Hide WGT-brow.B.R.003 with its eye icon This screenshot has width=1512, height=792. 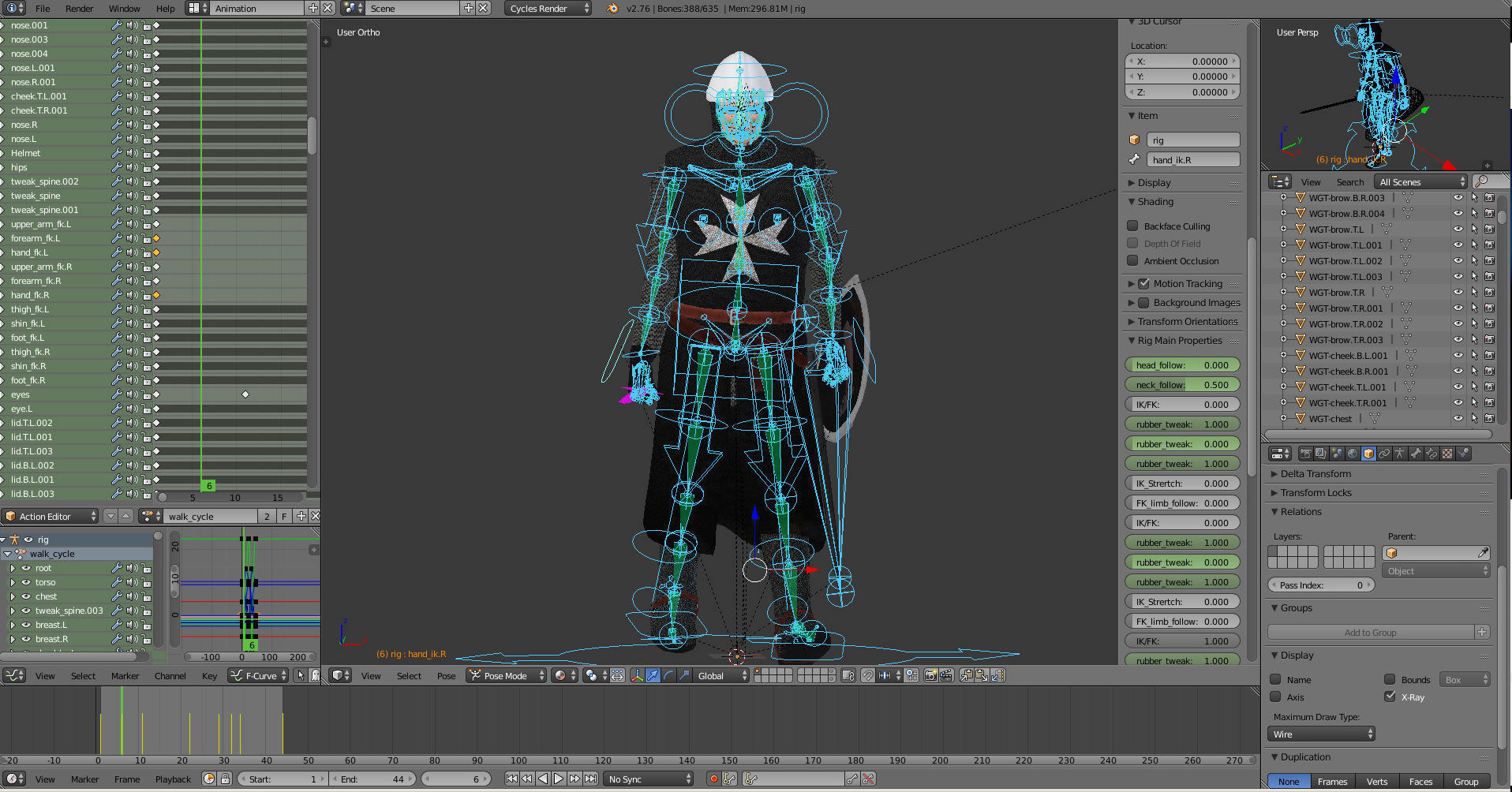1458,198
